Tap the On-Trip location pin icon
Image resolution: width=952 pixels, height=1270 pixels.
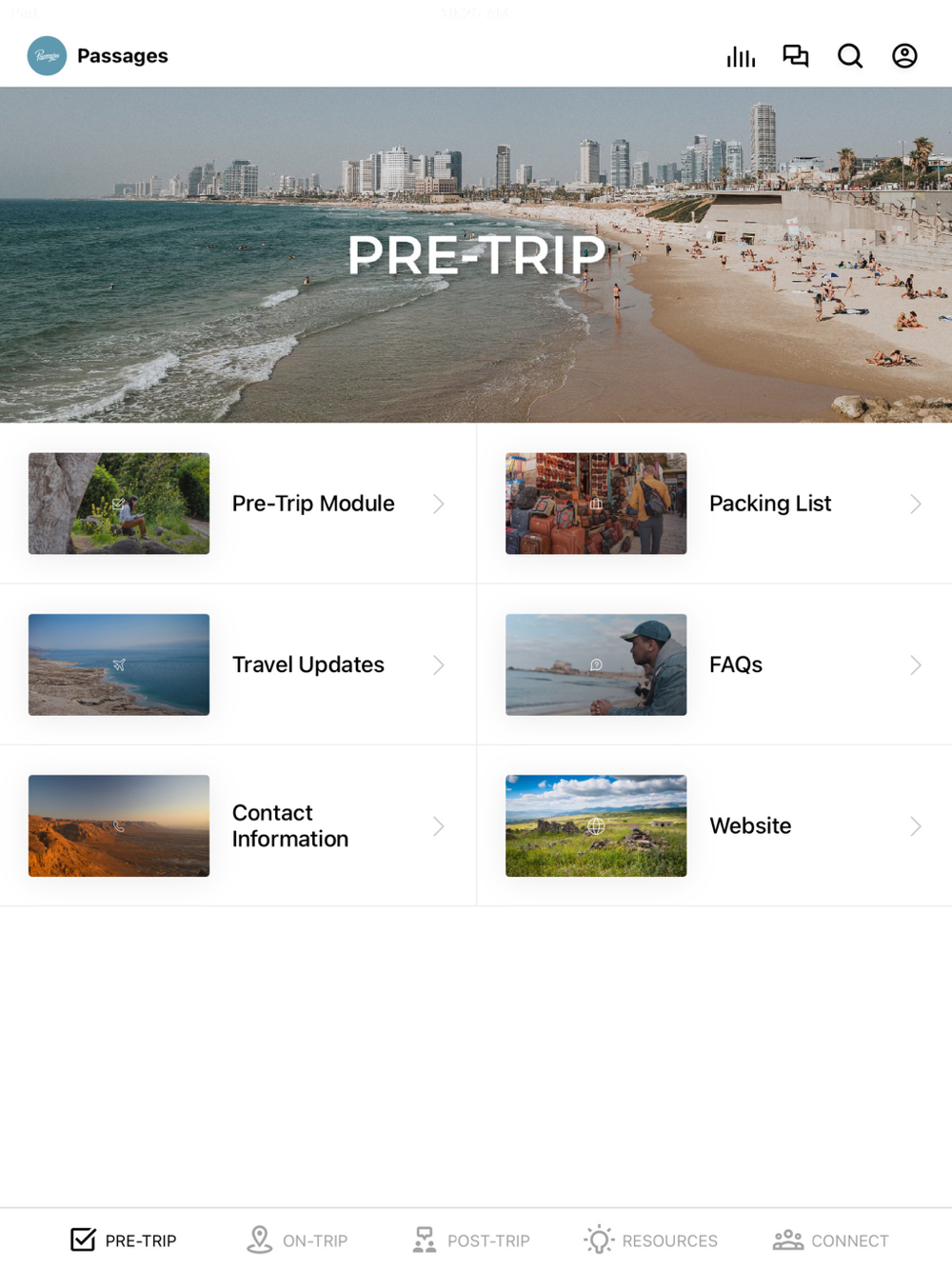click(x=259, y=1240)
